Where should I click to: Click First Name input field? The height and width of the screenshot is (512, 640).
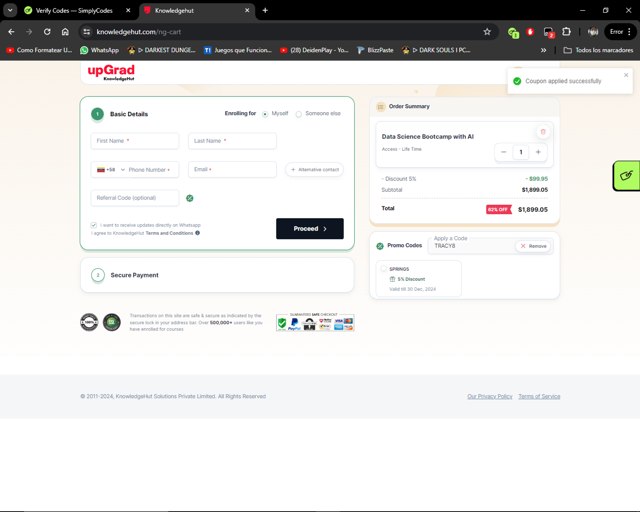pyautogui.click(x=135, y=141)
